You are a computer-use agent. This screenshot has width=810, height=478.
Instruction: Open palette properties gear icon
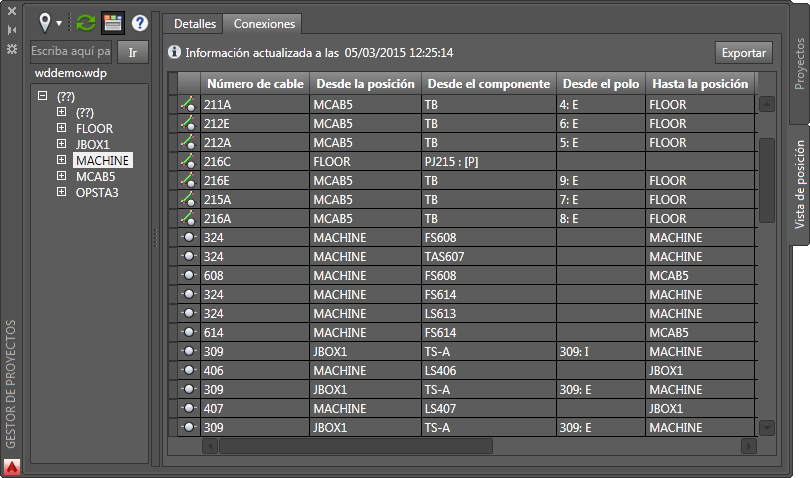[x=12, y=48]
